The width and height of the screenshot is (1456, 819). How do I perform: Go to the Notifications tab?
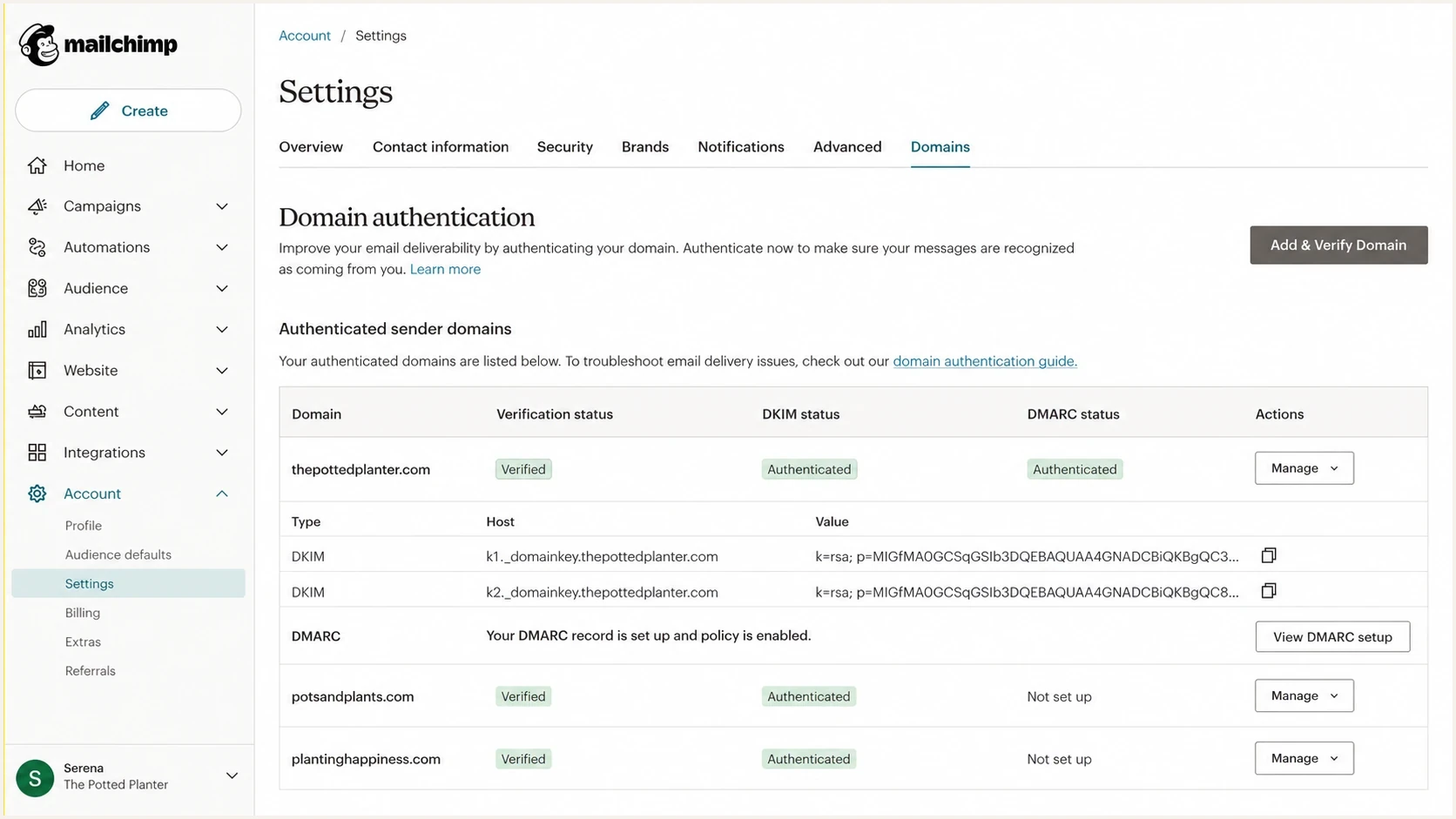pos(741,147)
